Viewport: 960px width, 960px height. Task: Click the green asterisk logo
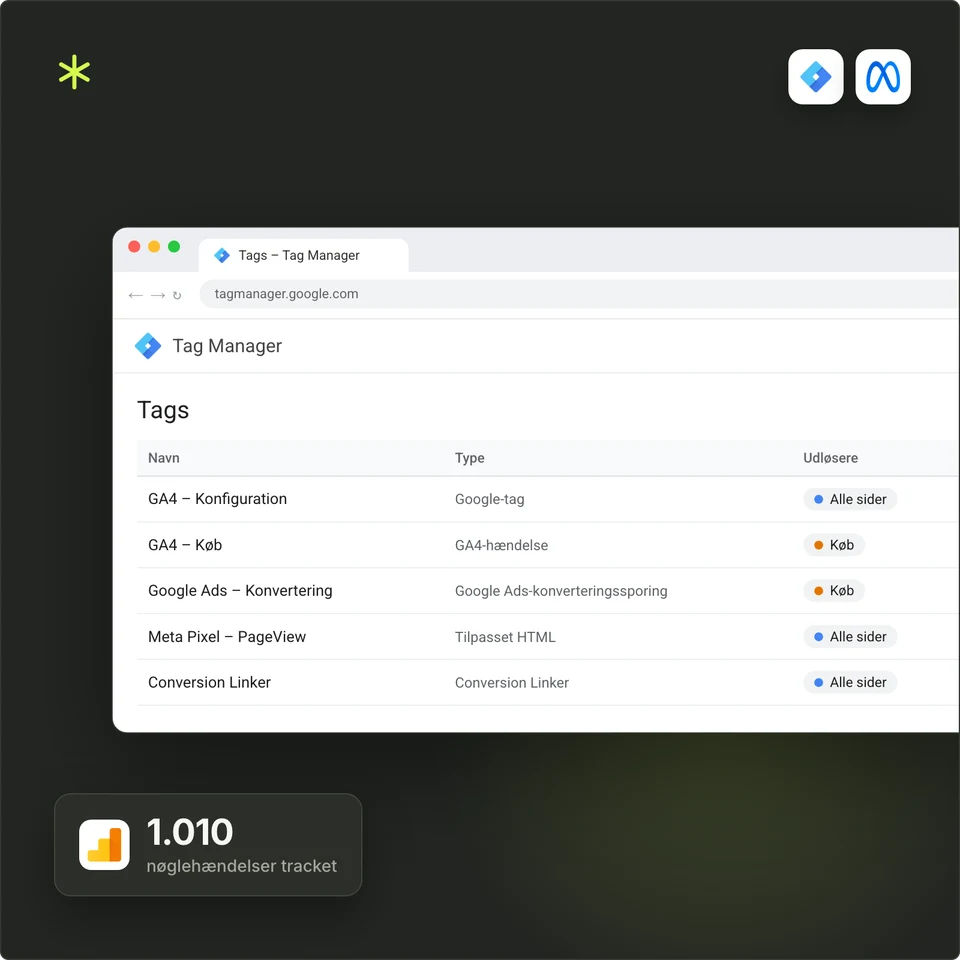point(74,72)
